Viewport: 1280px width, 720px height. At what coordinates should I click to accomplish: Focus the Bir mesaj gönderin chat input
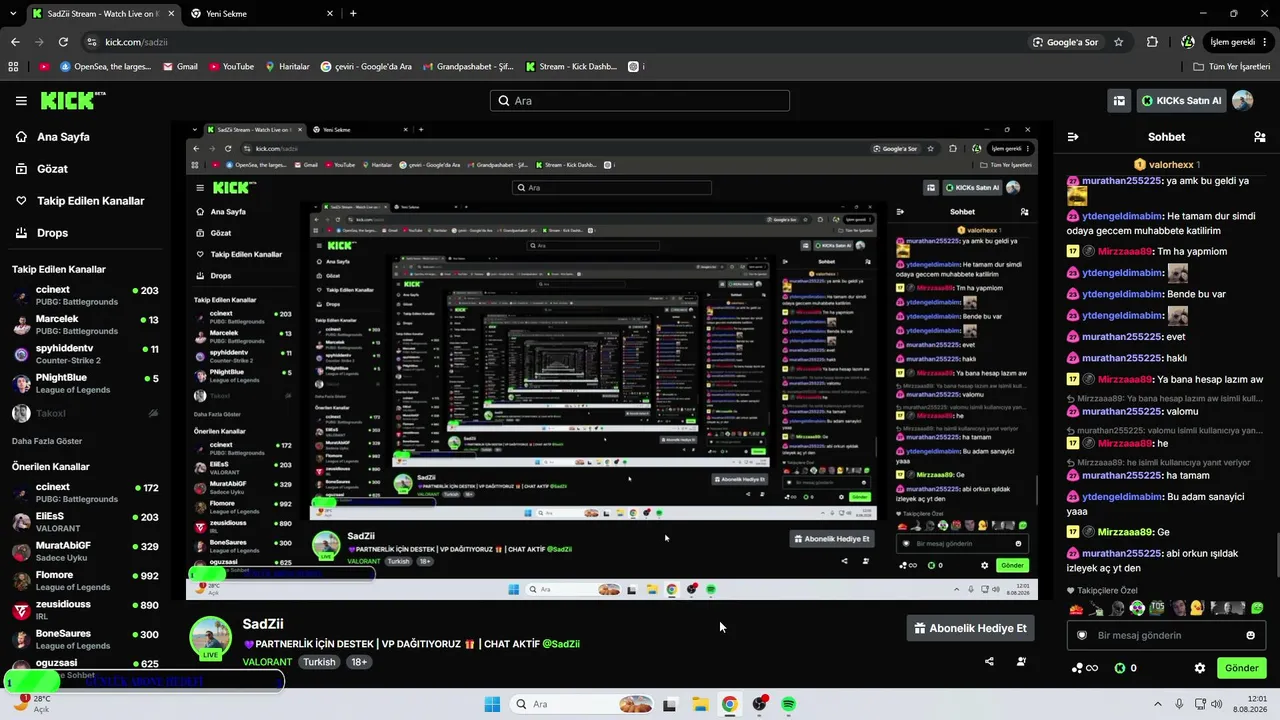coord(1166,635)
